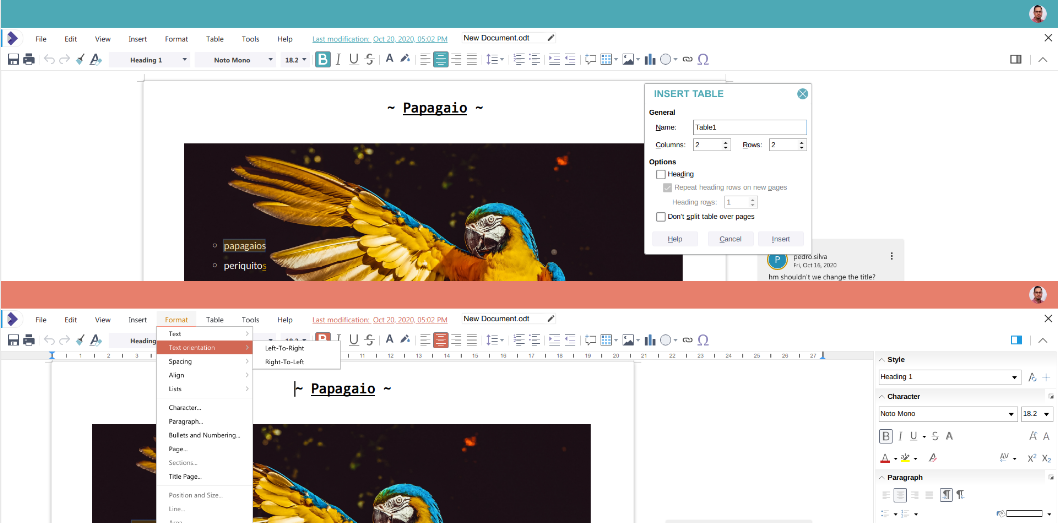Toggle the Bold icon in the sidebar Character panel
This screenshot has height=523, width=1058.
coord(886,436)
